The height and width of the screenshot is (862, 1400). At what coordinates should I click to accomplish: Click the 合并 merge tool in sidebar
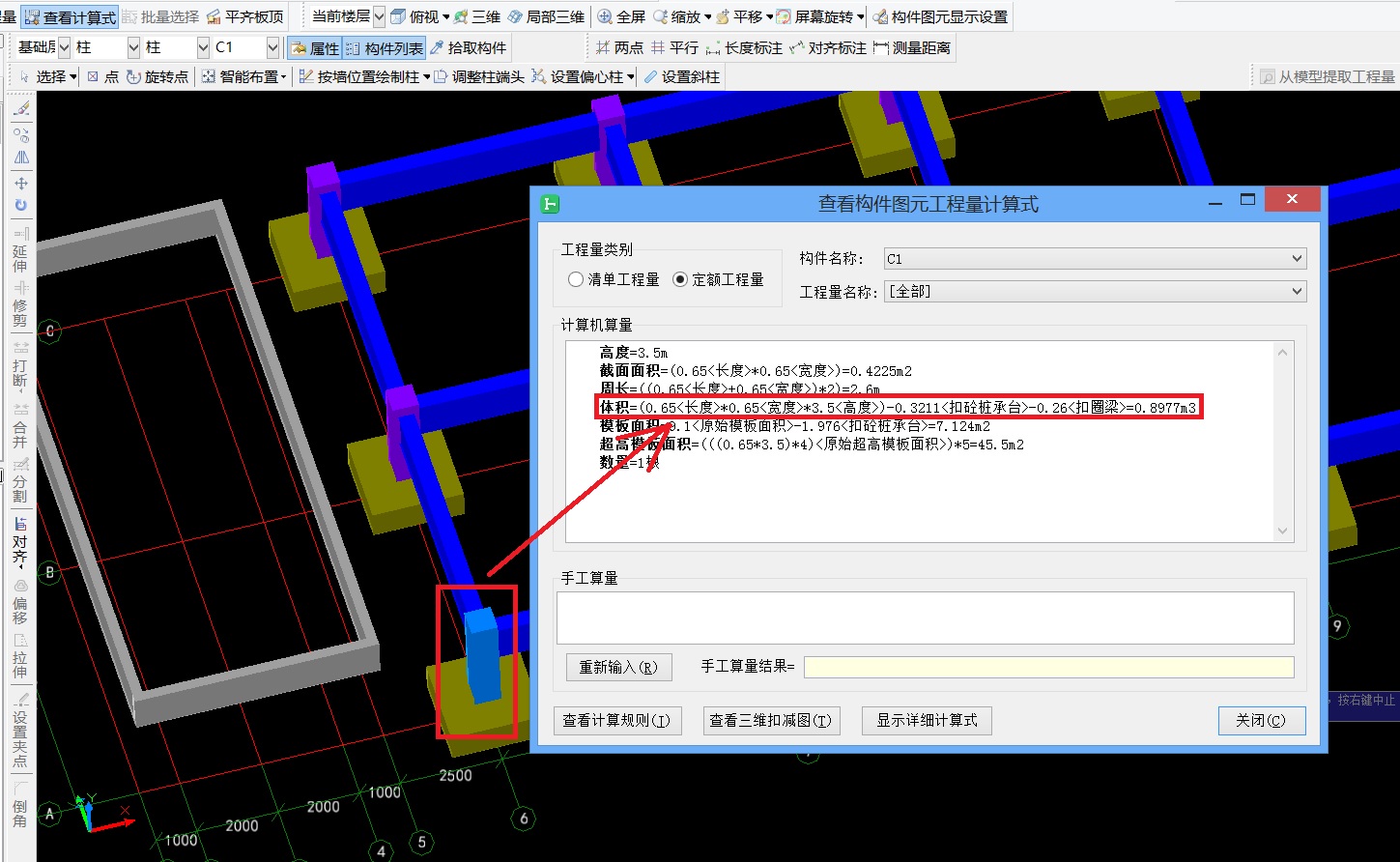pyautogui.click(x=20, y=425)
